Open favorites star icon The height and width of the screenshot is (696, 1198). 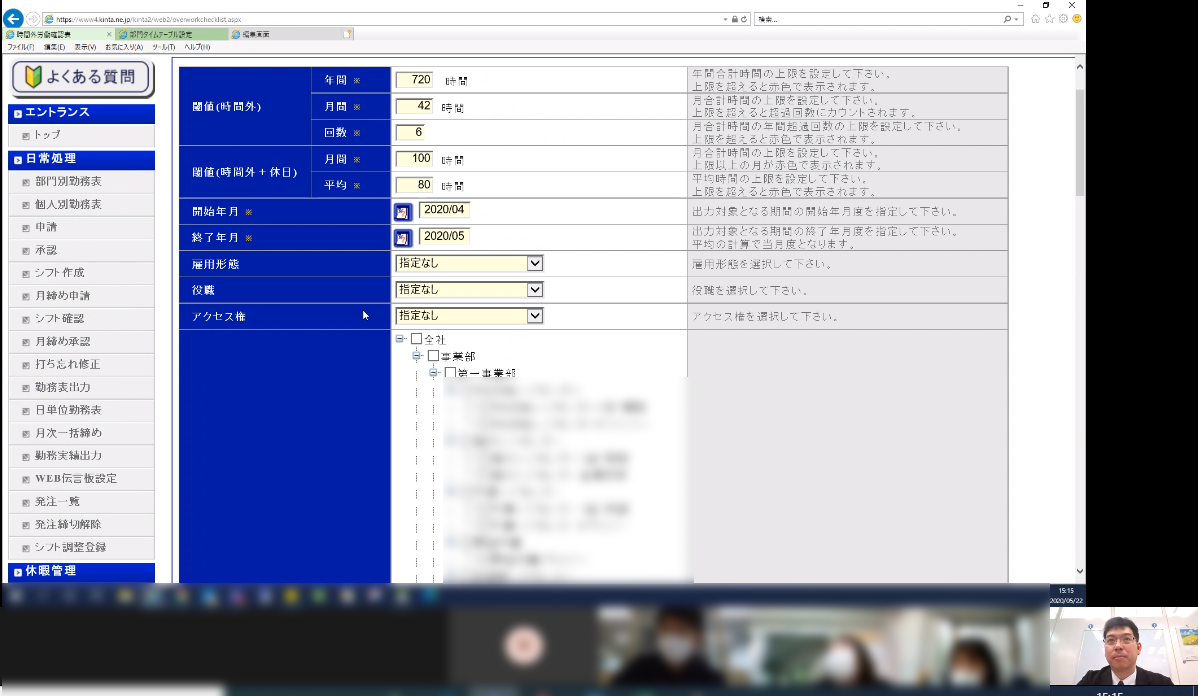click(1050, 18)
